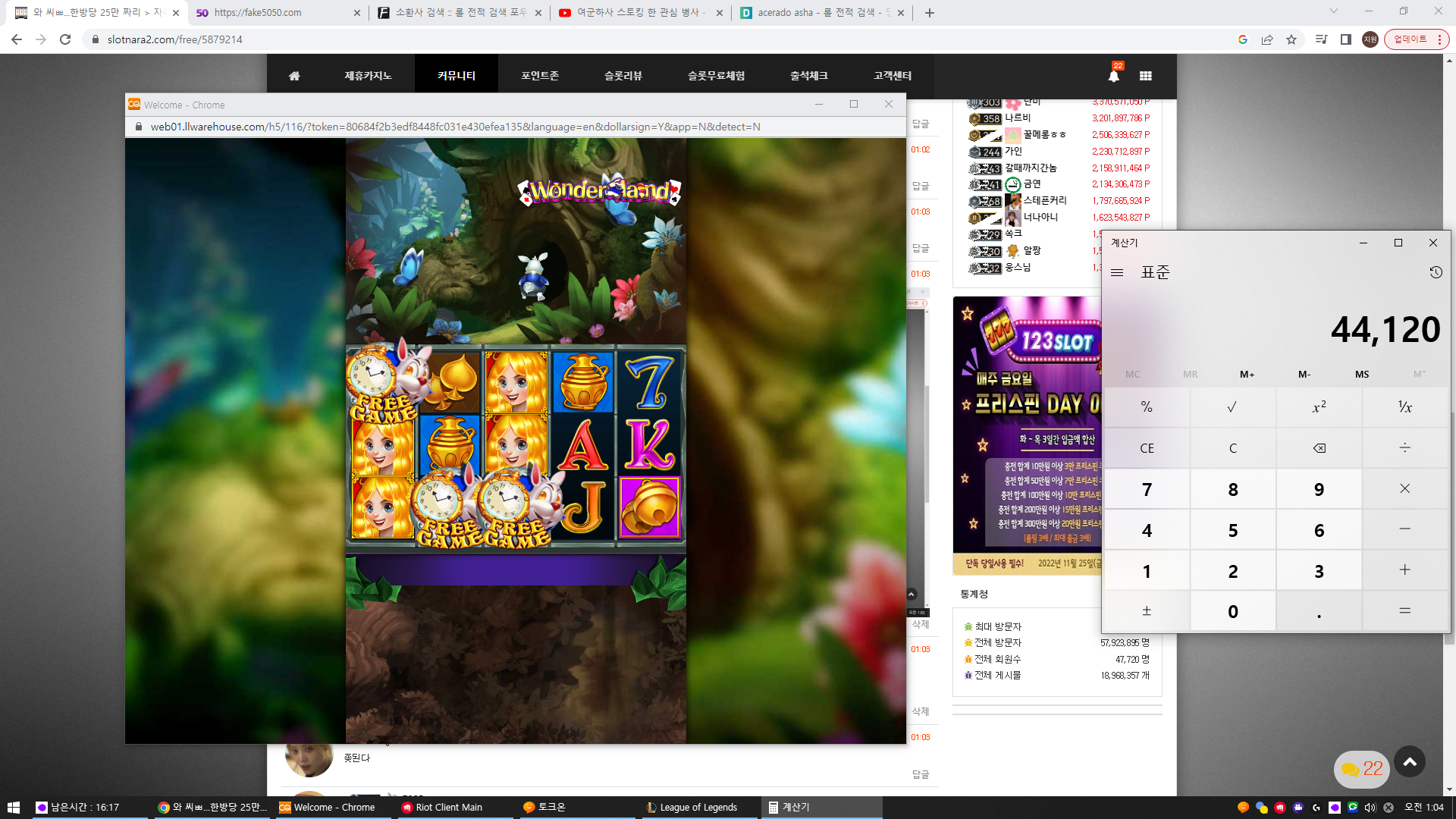Open the media control icon in toolbar
The width and height of the screenshot is (1456, 819).
tap(1322, 39)
